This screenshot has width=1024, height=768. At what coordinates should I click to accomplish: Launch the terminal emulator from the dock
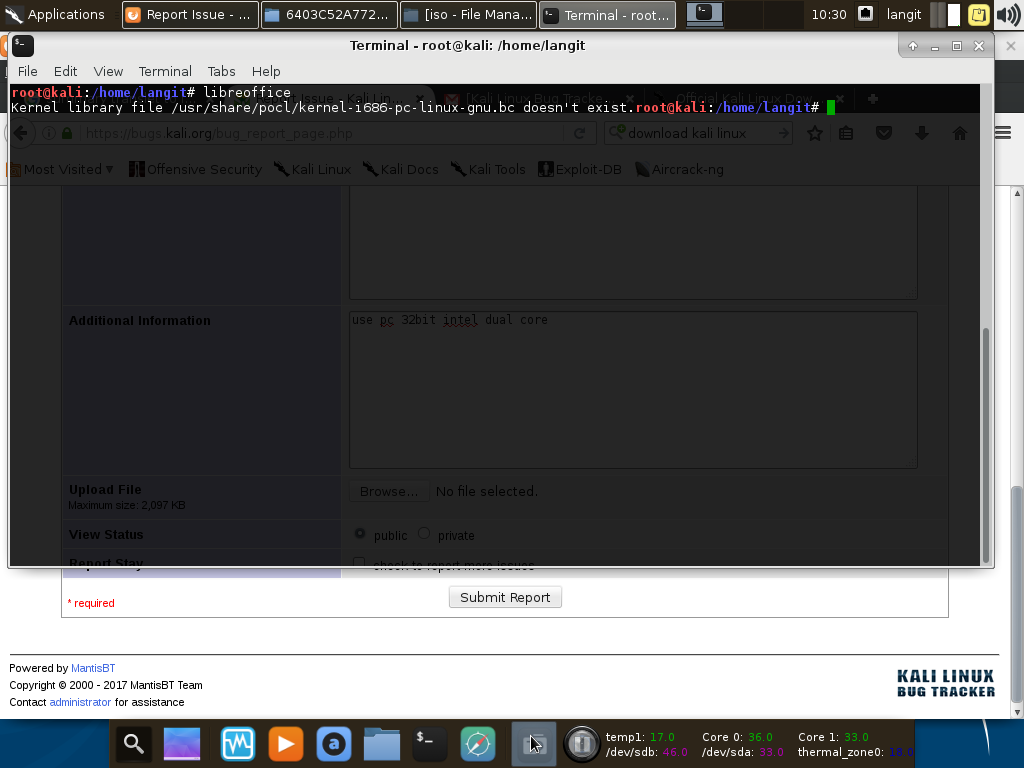(x=430, y=744)
